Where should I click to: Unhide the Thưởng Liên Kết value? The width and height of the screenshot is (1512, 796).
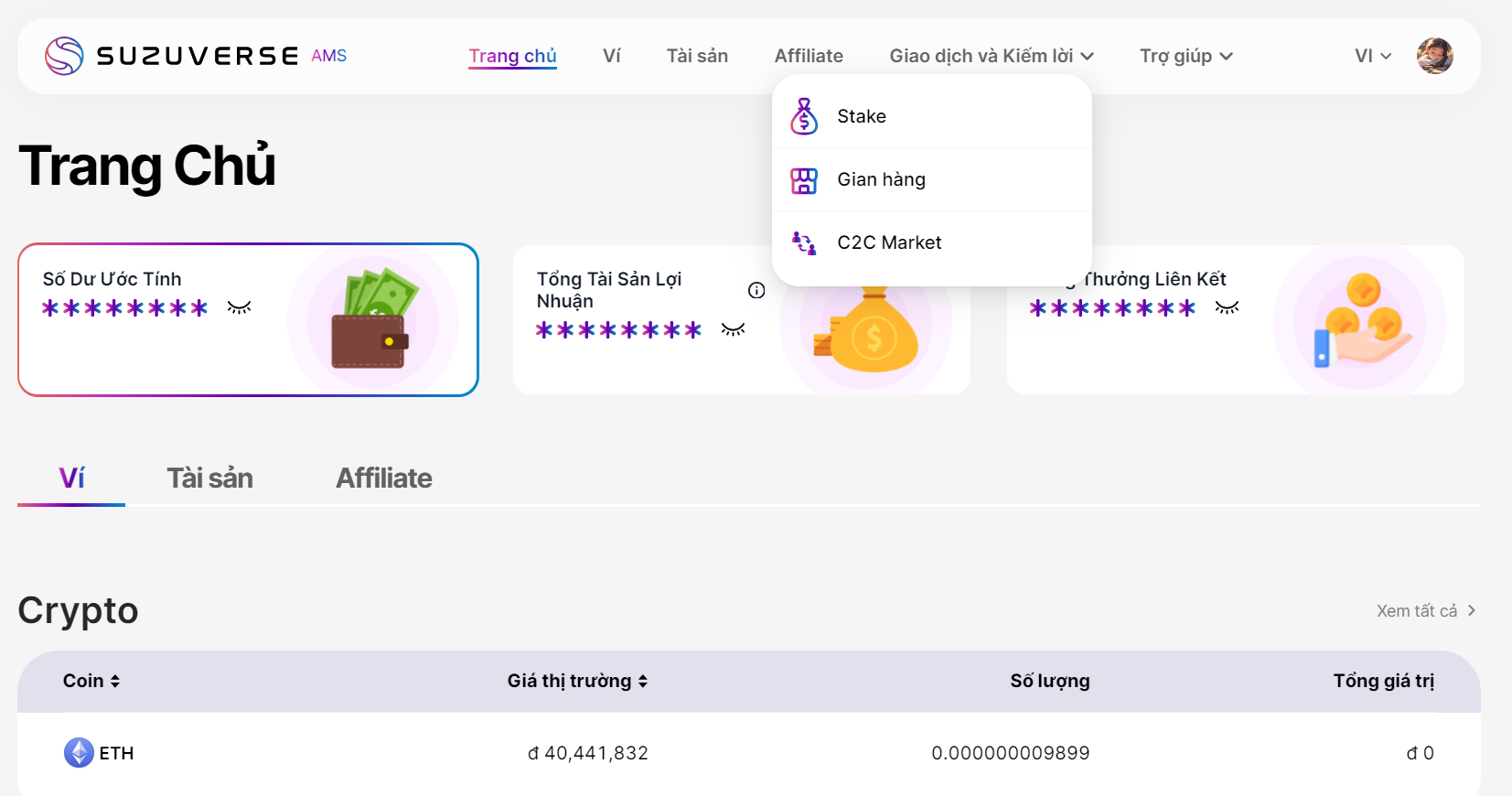tap(1227, 308)
